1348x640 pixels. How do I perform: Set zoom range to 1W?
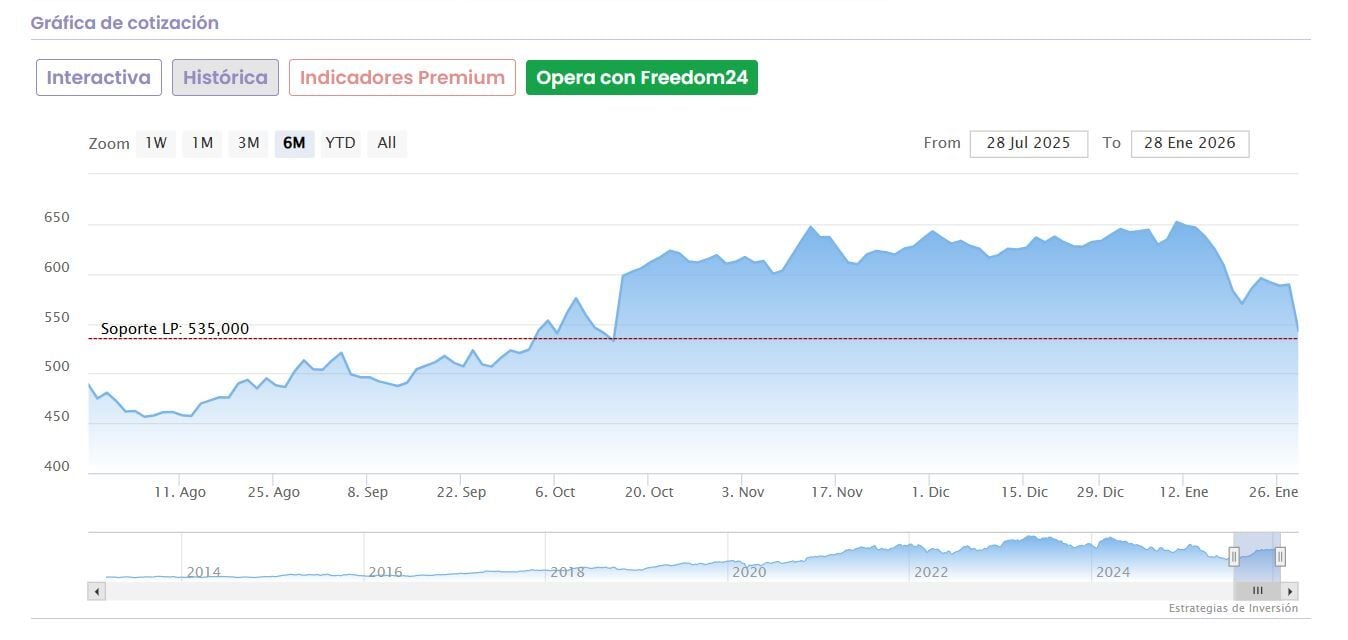click(156, 143)
